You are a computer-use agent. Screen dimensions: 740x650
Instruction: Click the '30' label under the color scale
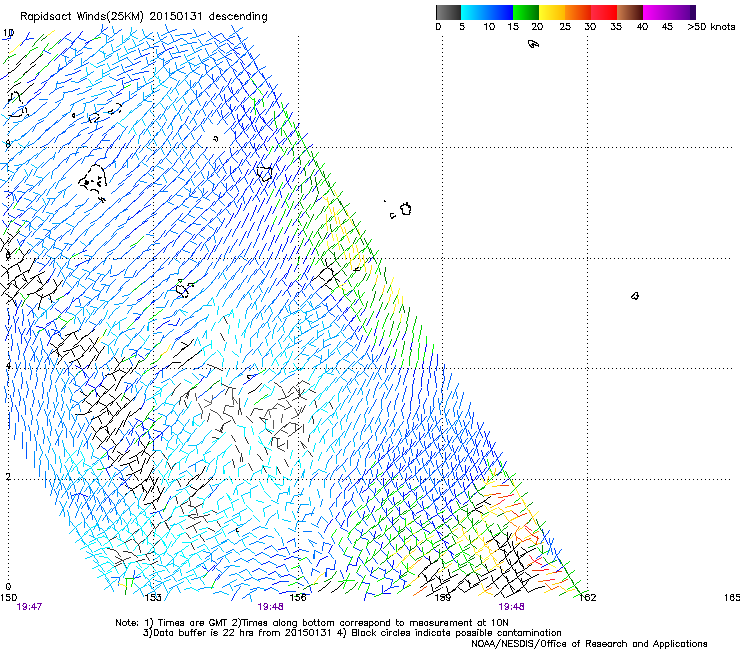click(590, 26)
